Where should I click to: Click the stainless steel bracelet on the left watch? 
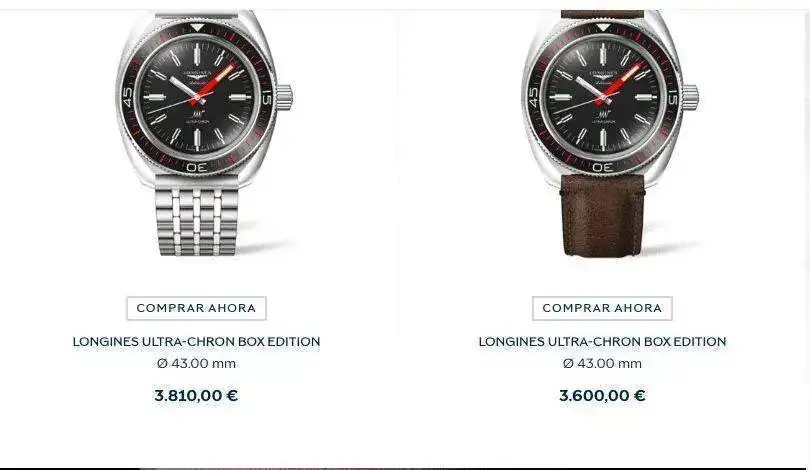(197, 221)
